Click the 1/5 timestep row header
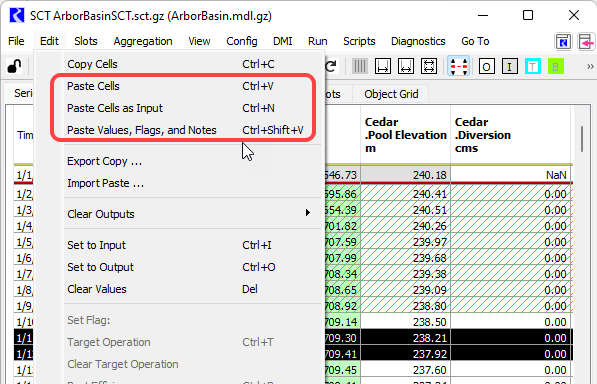The width and height of the screenshot is (597, 384). [24, 242]
